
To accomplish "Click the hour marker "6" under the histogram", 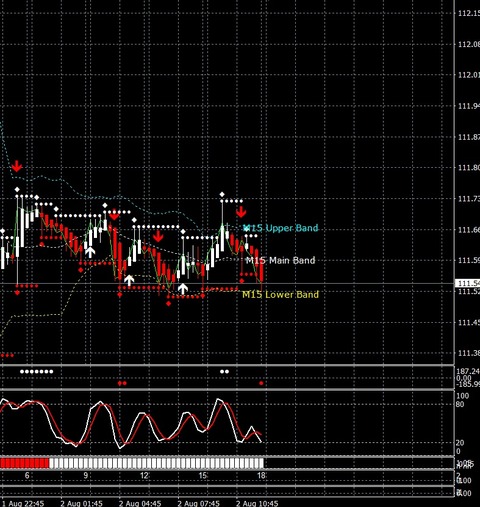I will coord(27,475).
